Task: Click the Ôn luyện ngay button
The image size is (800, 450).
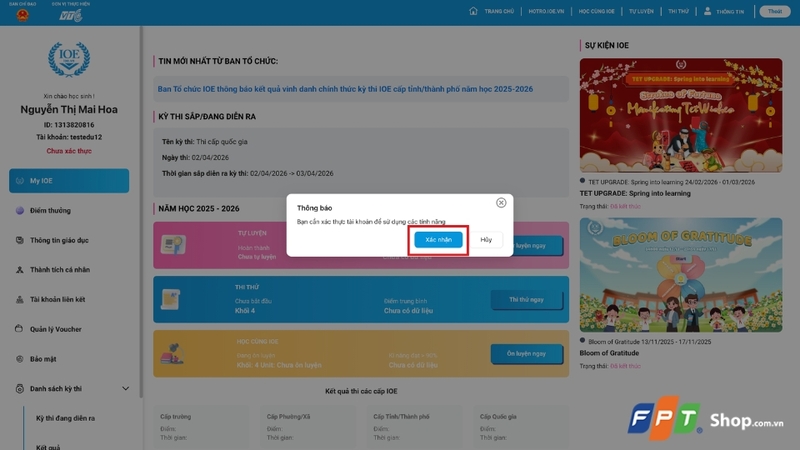Action: [526, 354]
